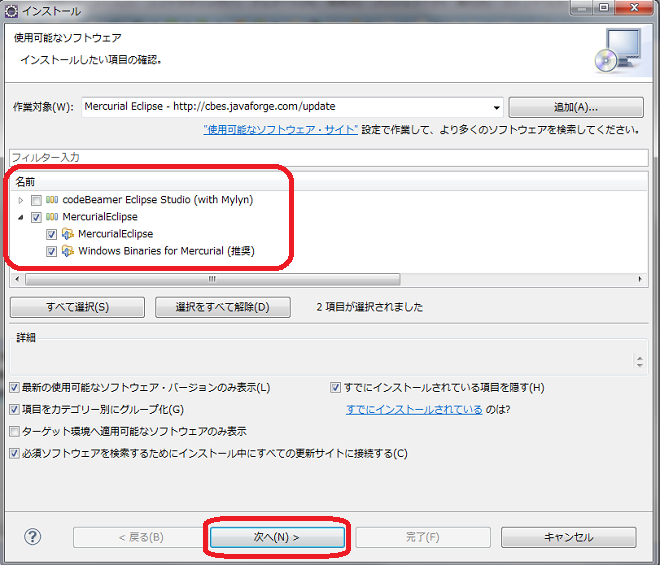Uncheck the MercurialEclipse category checkbox

(x=36, y=217)
